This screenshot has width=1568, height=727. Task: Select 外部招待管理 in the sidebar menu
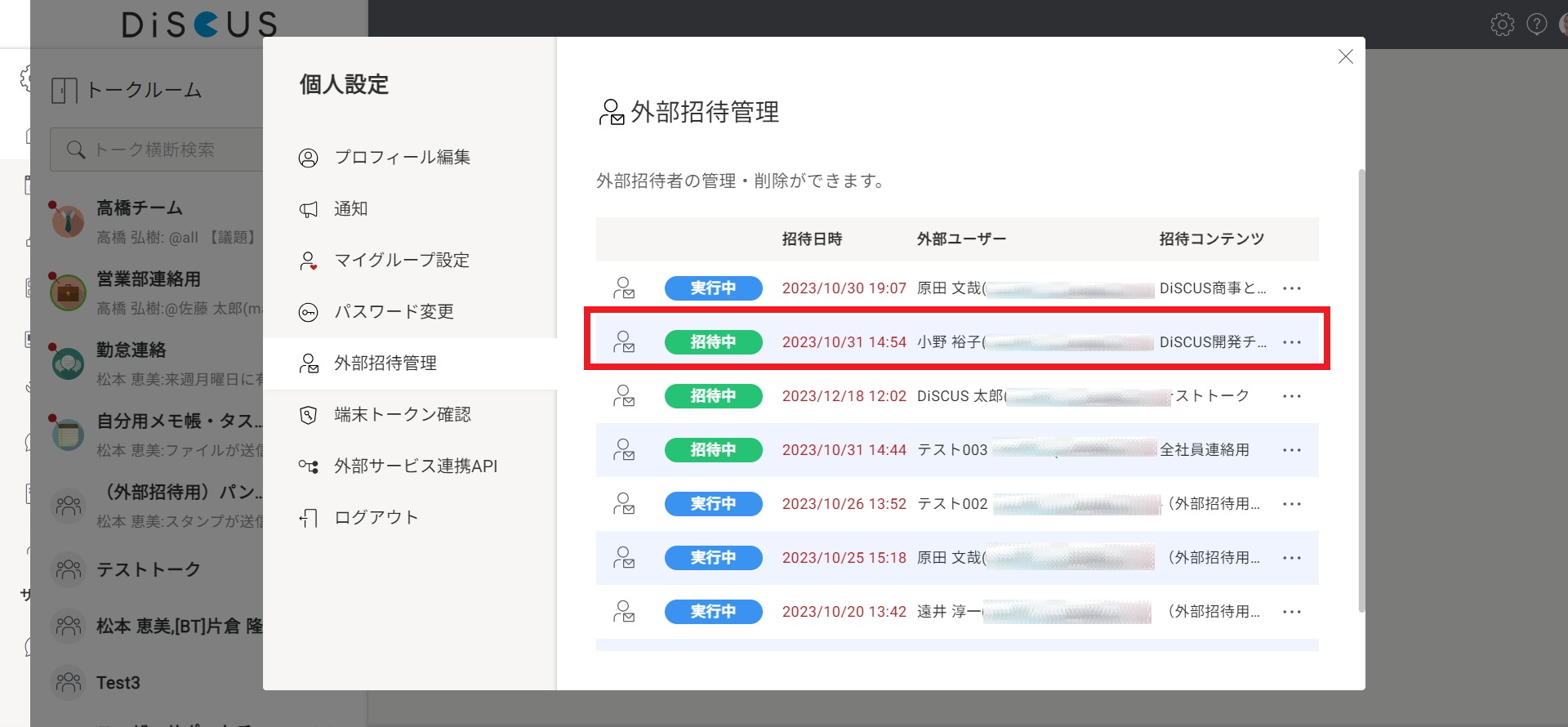click(x=410, y=363)
